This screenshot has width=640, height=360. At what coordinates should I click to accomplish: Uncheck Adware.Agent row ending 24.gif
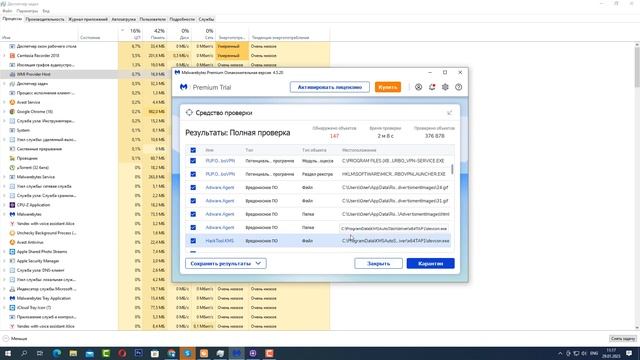pyautogui.click(x=193, y=187)
